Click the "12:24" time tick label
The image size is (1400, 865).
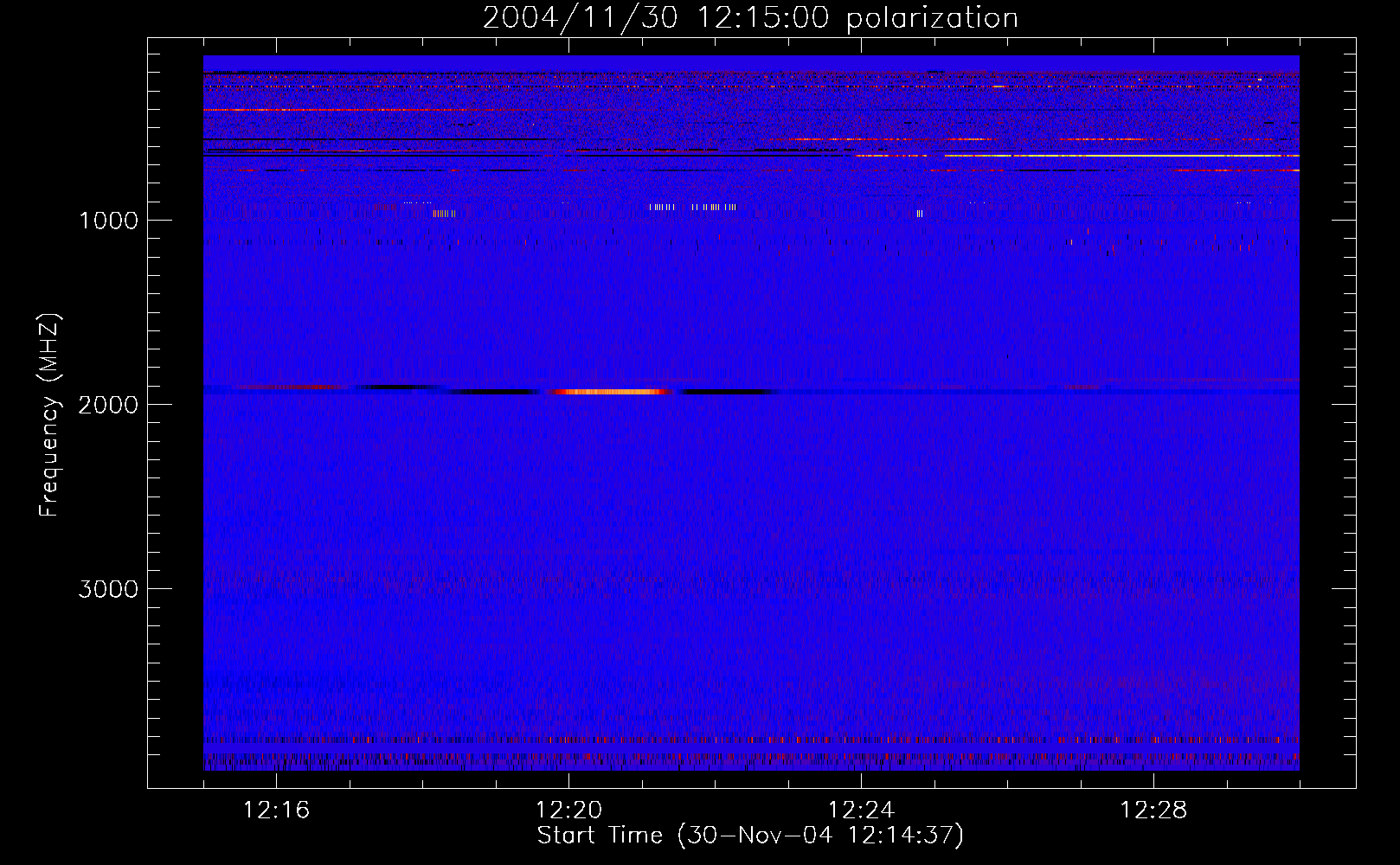click(861, 811)
